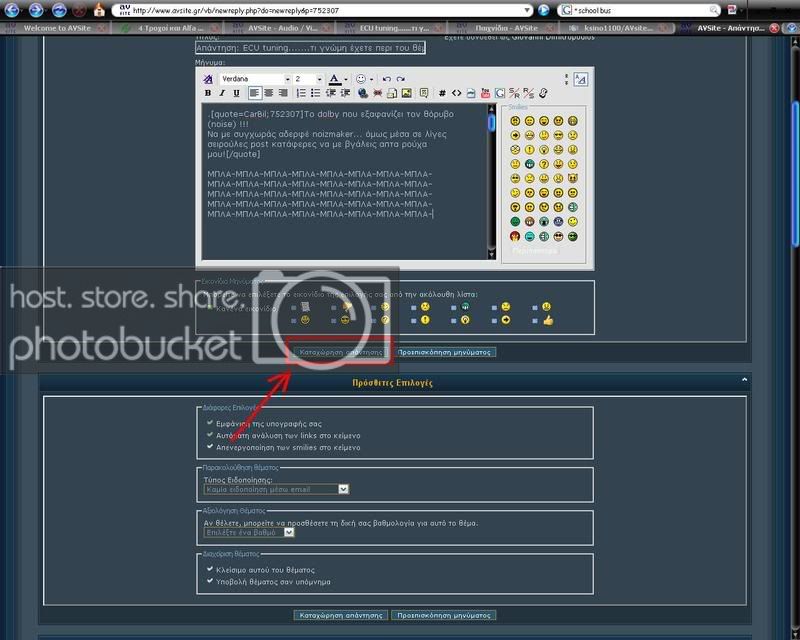Redo the last edit in the editor

(x=401, y=79)
